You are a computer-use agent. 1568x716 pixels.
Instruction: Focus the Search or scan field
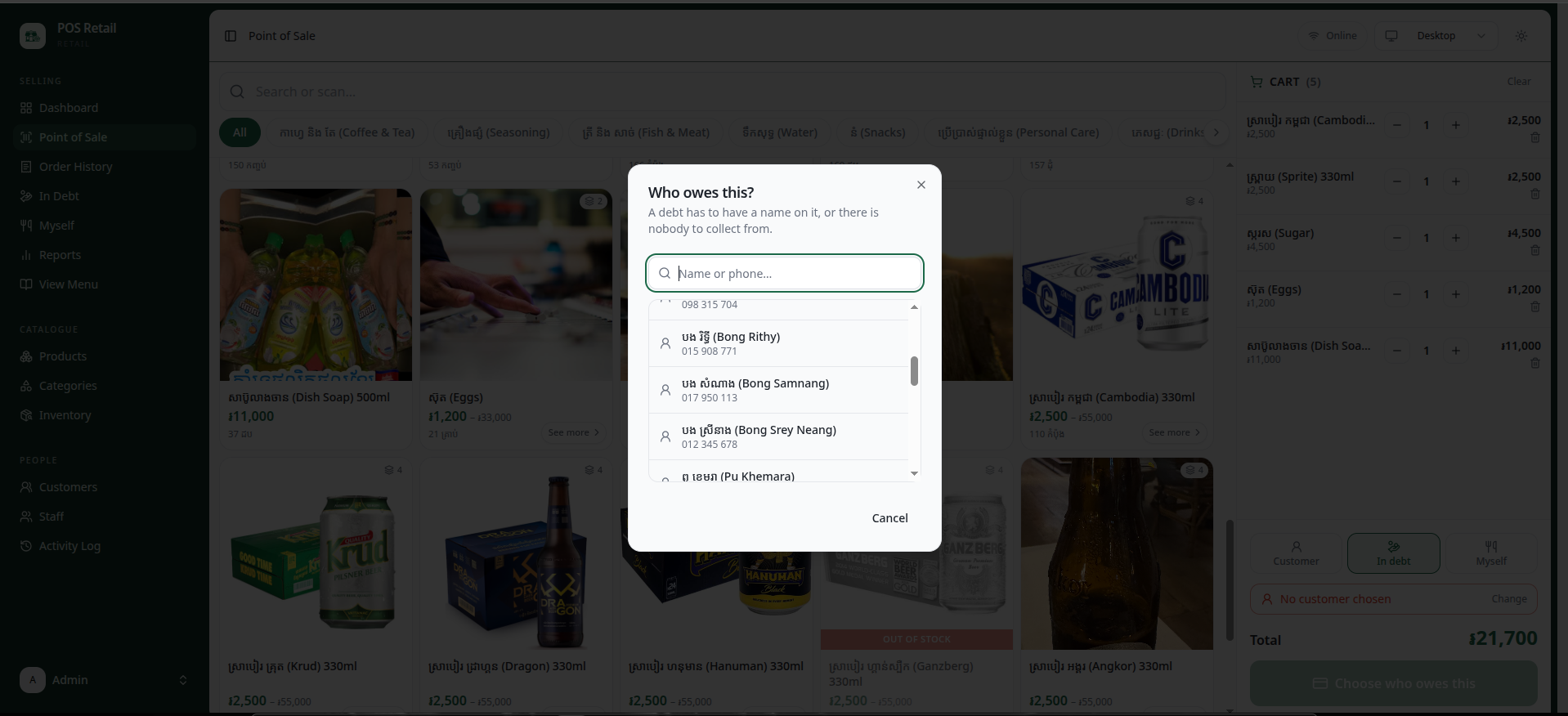tap(722, 92)
